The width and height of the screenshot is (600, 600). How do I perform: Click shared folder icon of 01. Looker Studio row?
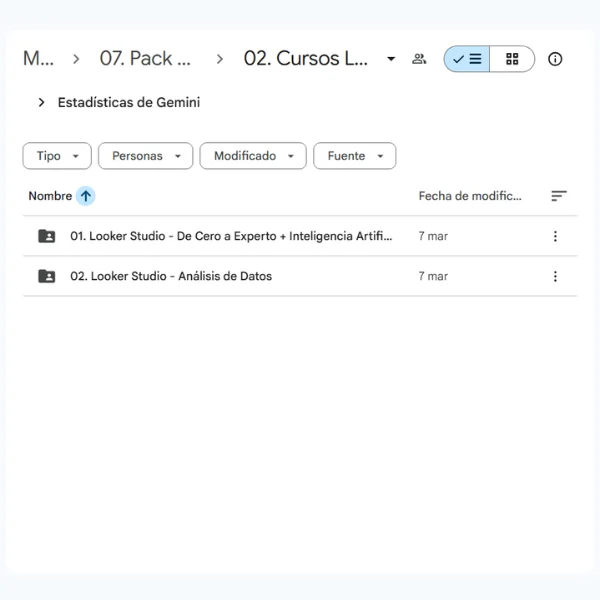(x=47, y=236)
